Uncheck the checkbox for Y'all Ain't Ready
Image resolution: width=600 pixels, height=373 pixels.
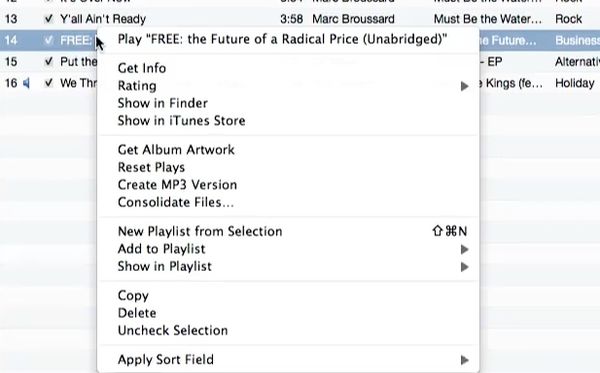click(49, 18)
